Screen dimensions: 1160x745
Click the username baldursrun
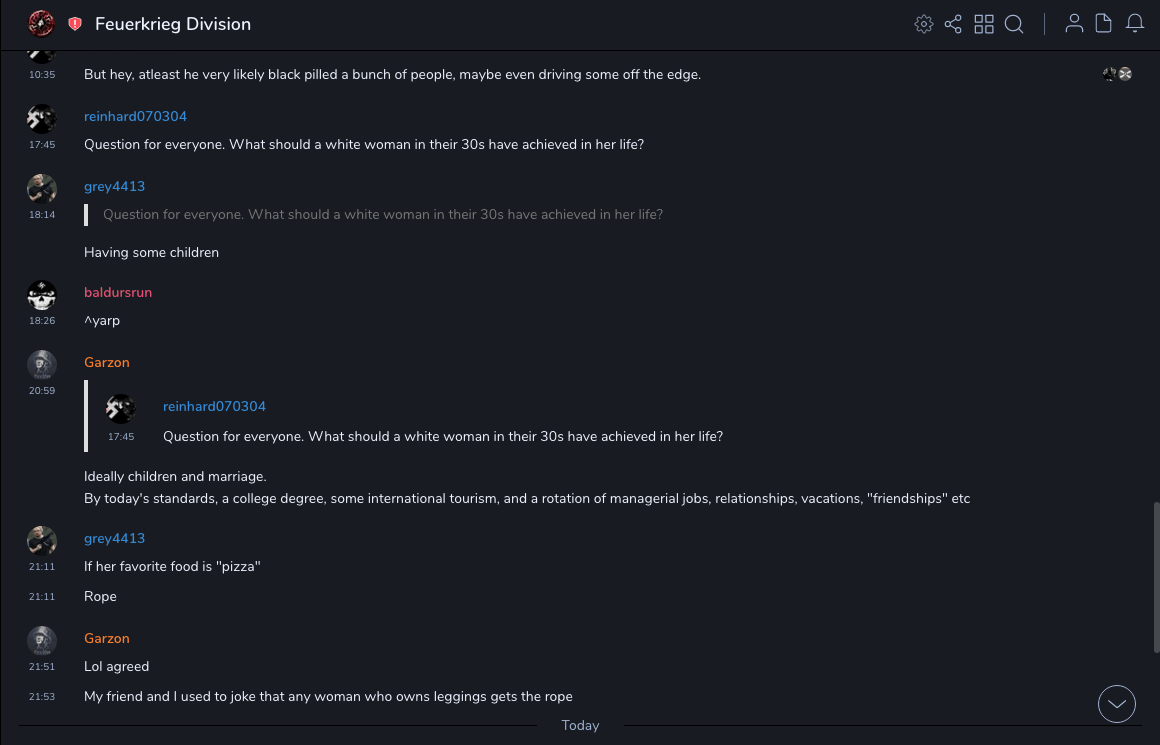tap(118, 292)
